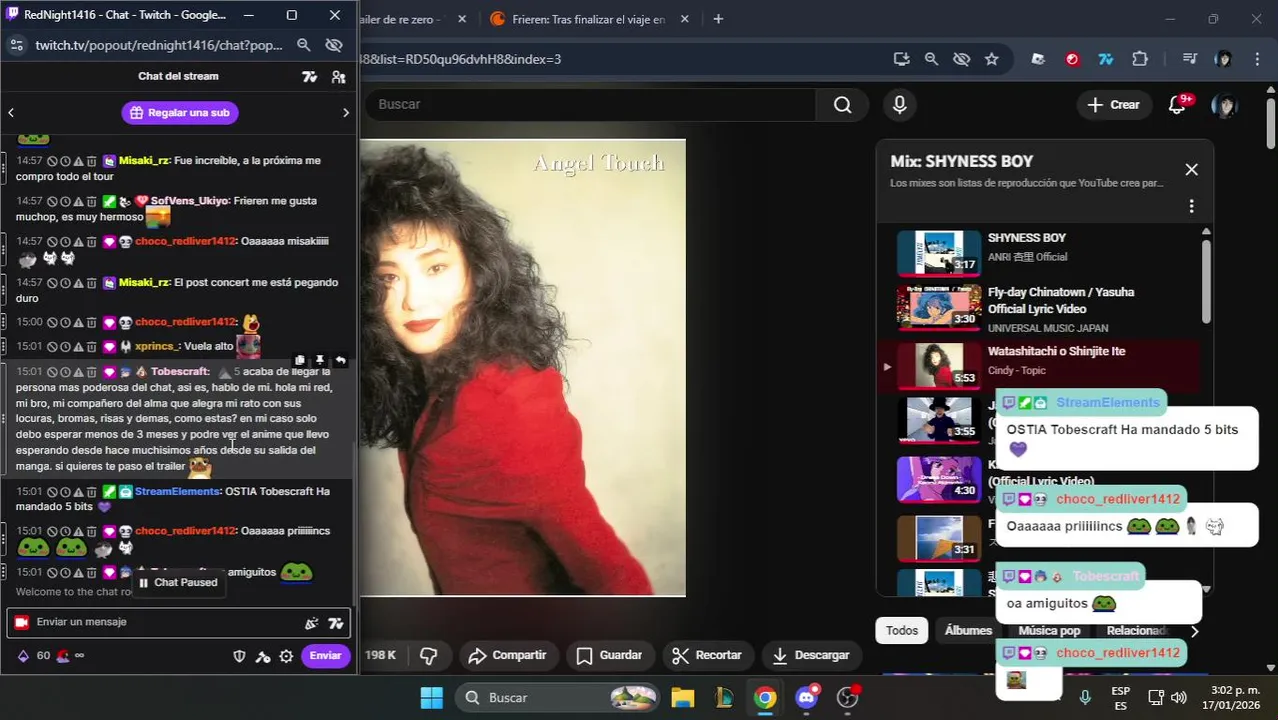Click the Guardar save button
The height and width of the screenshot is (720, 1278).
click(609, 655)
